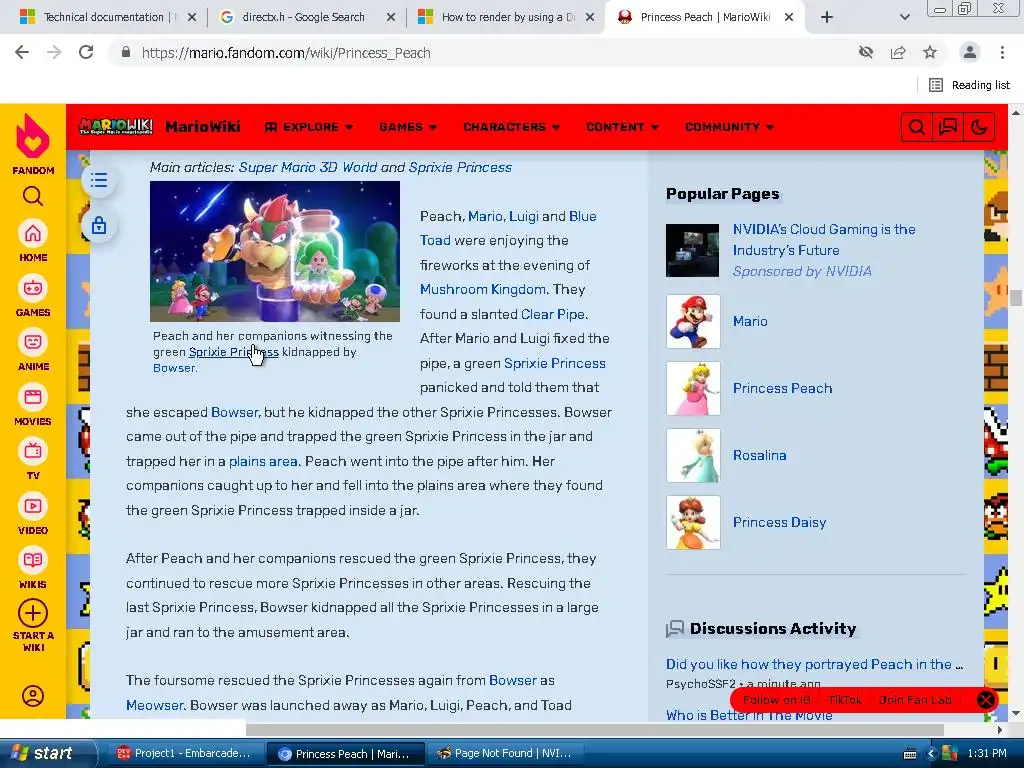Click the Start a Wiki plus icon
1024x768 pixels.
coord(33,613)
